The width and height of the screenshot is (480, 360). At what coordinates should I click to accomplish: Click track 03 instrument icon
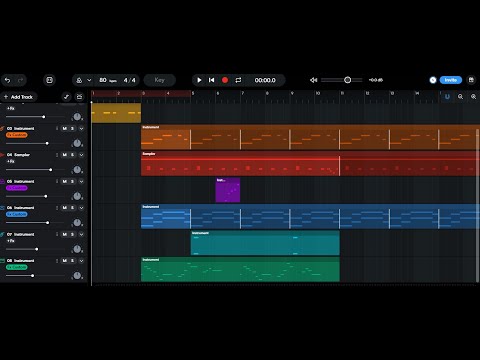coord(2,128)
